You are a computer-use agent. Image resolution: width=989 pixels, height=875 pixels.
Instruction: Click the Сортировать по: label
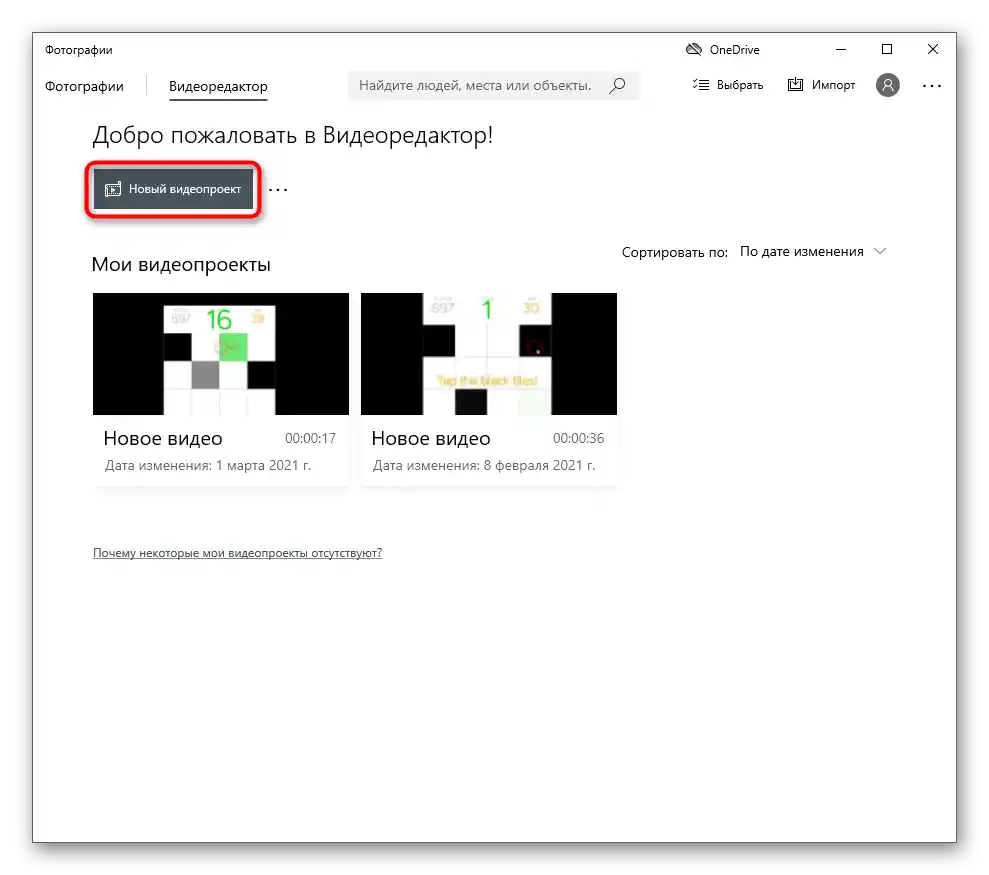tap(675, 252)
